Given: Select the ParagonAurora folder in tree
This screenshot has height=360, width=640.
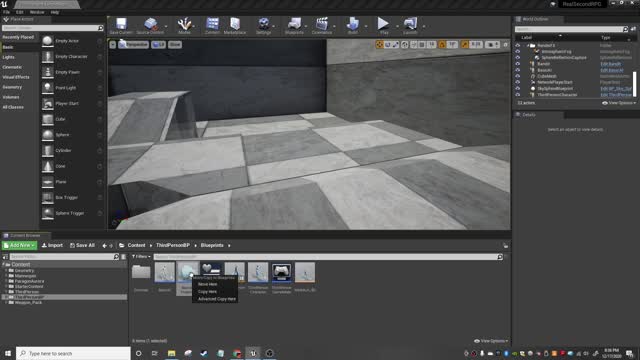Looking at the screenshot, I should click(x=29, y=281).
